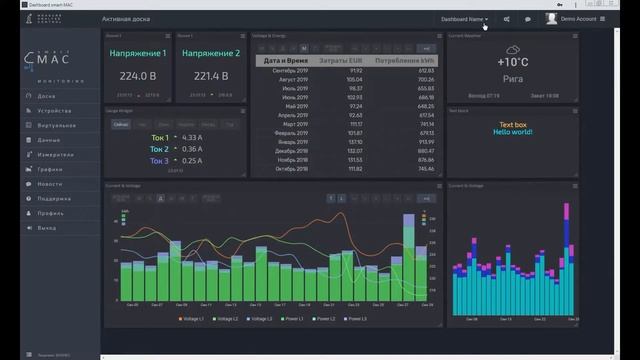
Task: Click the tallest bar in the cyan chart
Action: (x=566, y=259)
